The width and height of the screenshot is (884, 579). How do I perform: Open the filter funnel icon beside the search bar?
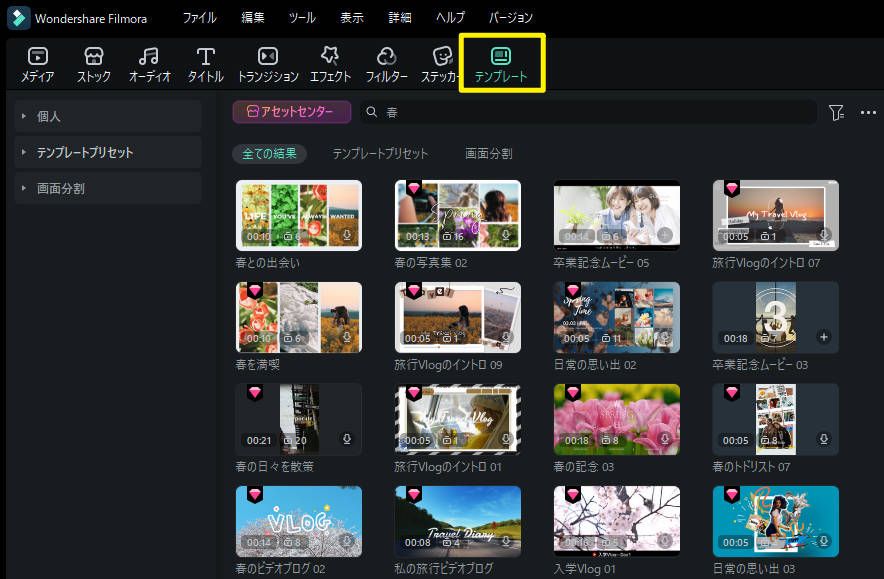(x=837, y=114)
